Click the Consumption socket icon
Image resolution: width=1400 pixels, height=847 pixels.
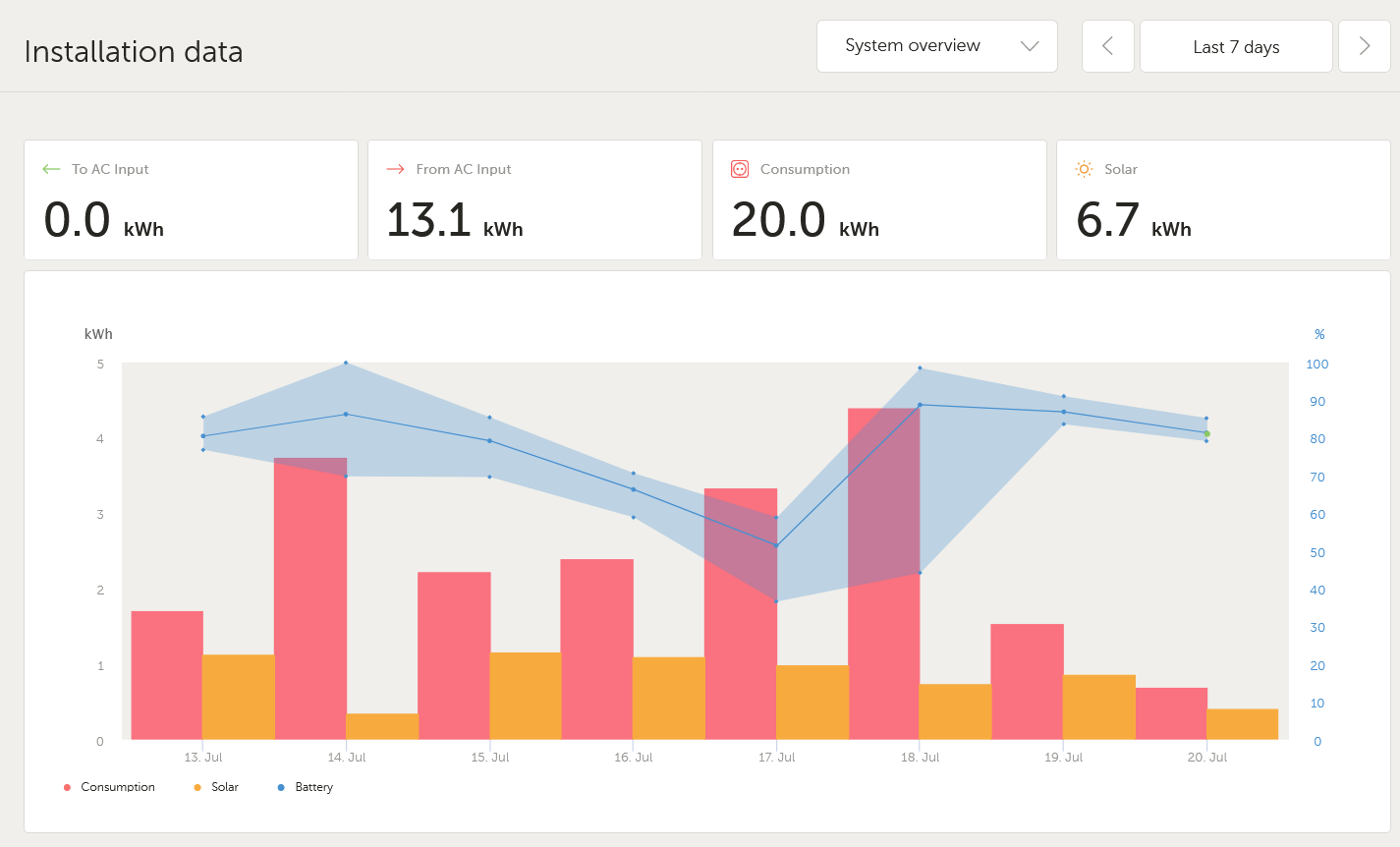click(740, 169)
